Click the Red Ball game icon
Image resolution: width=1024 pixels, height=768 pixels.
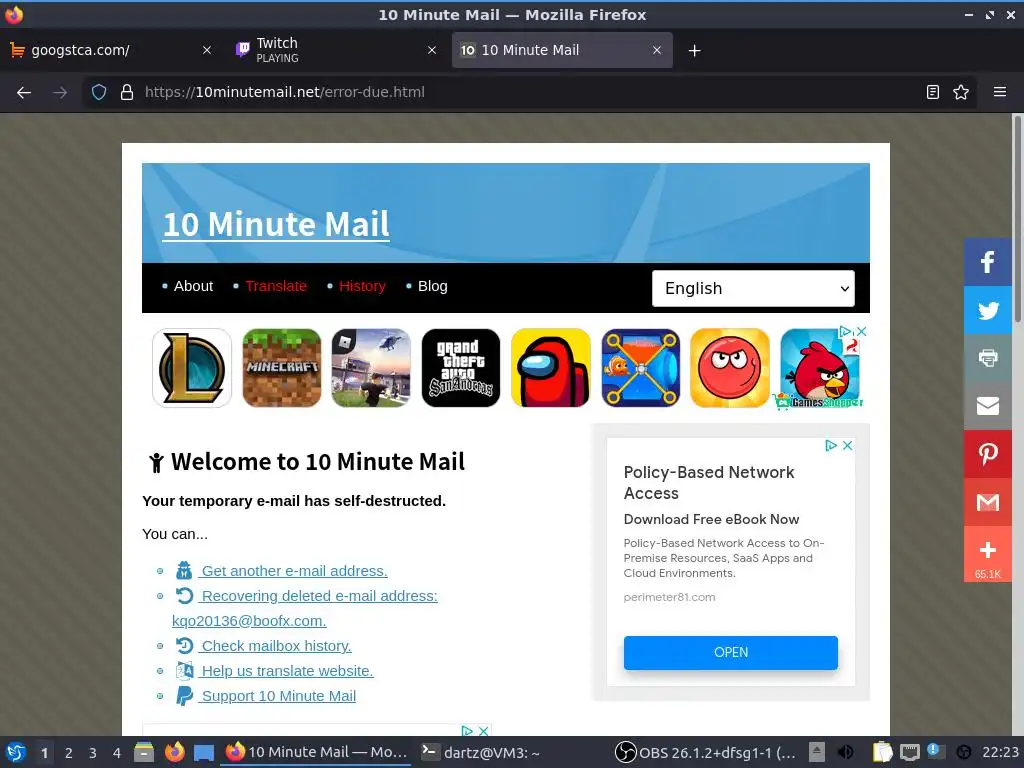pos(730,368)
